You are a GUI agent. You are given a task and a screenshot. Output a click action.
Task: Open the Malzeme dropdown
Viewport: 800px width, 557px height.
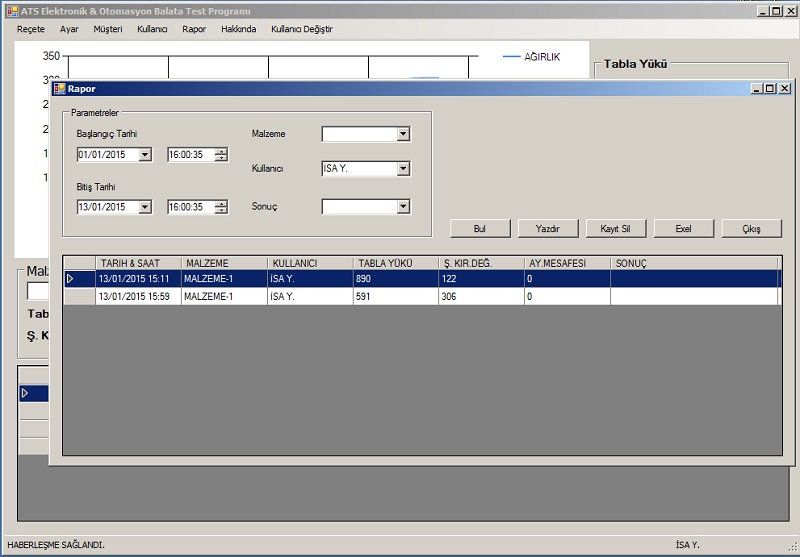tap(403, 134)
